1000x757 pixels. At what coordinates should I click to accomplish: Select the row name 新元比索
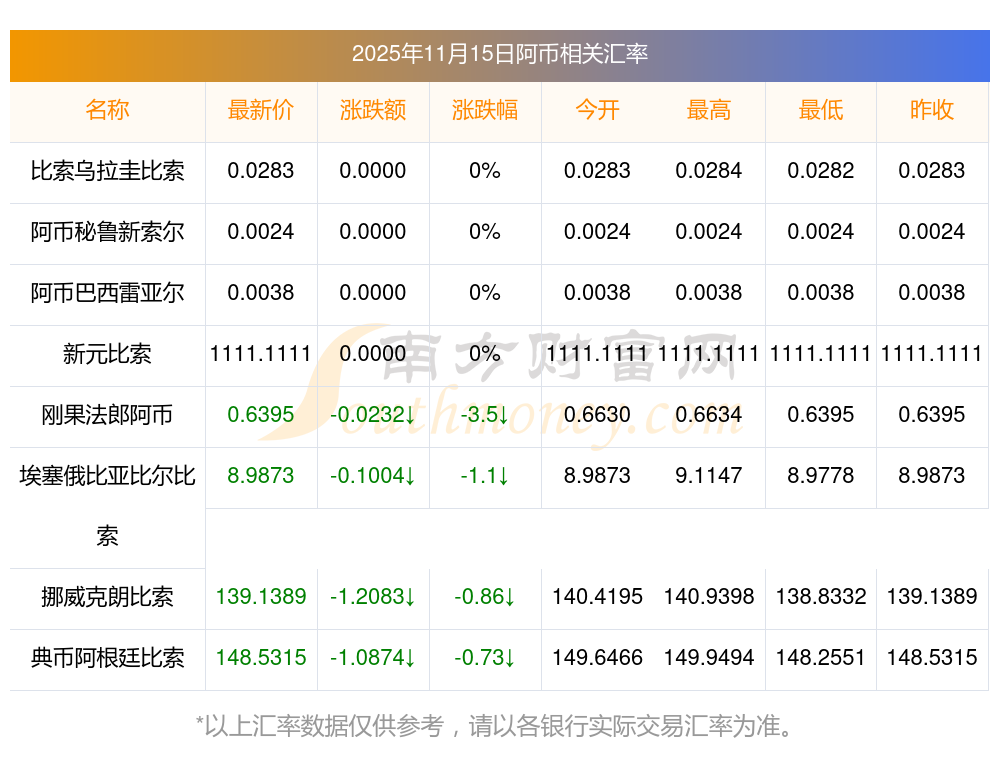coord(107,354)
